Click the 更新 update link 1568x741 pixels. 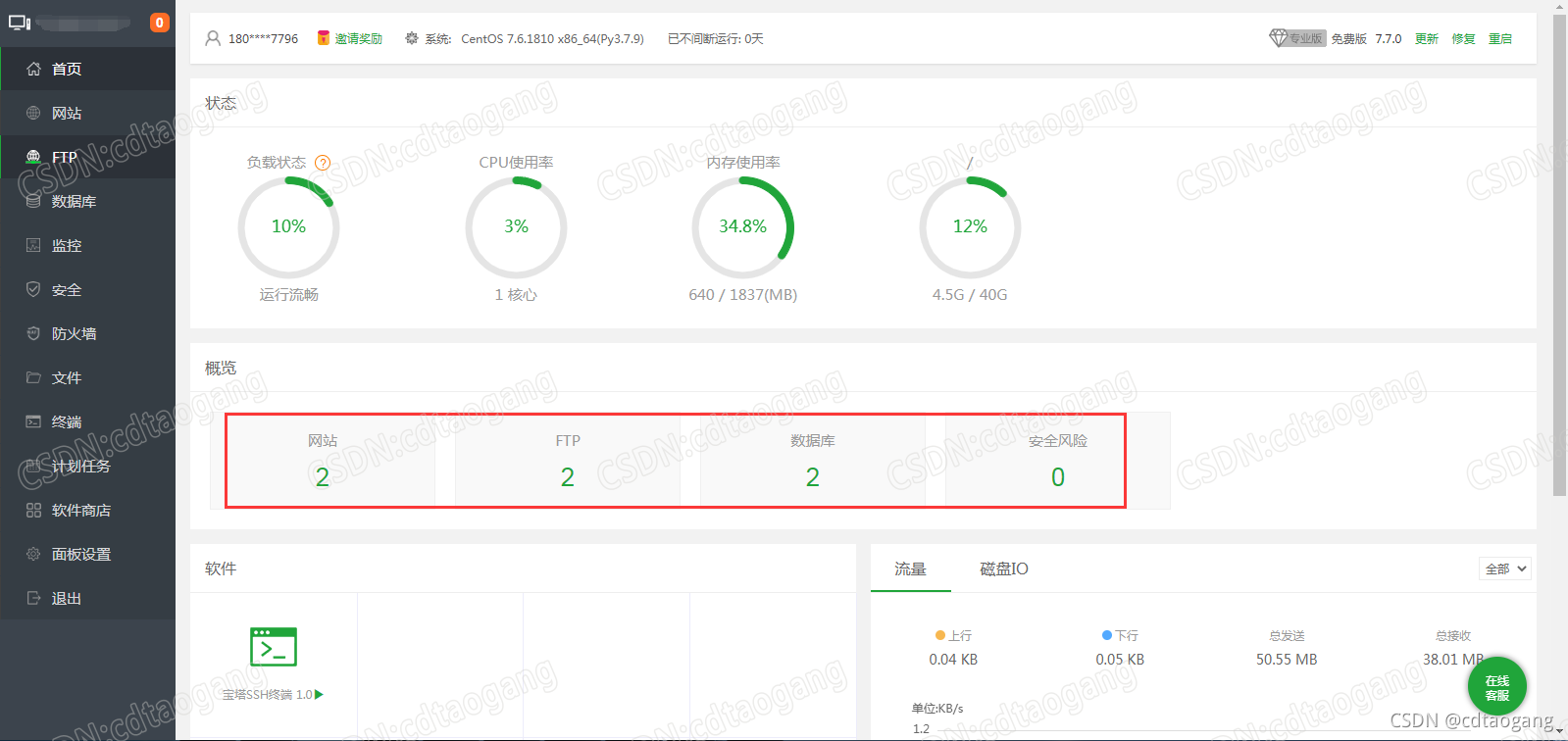pyautogui.click(x=1427, y=39)
